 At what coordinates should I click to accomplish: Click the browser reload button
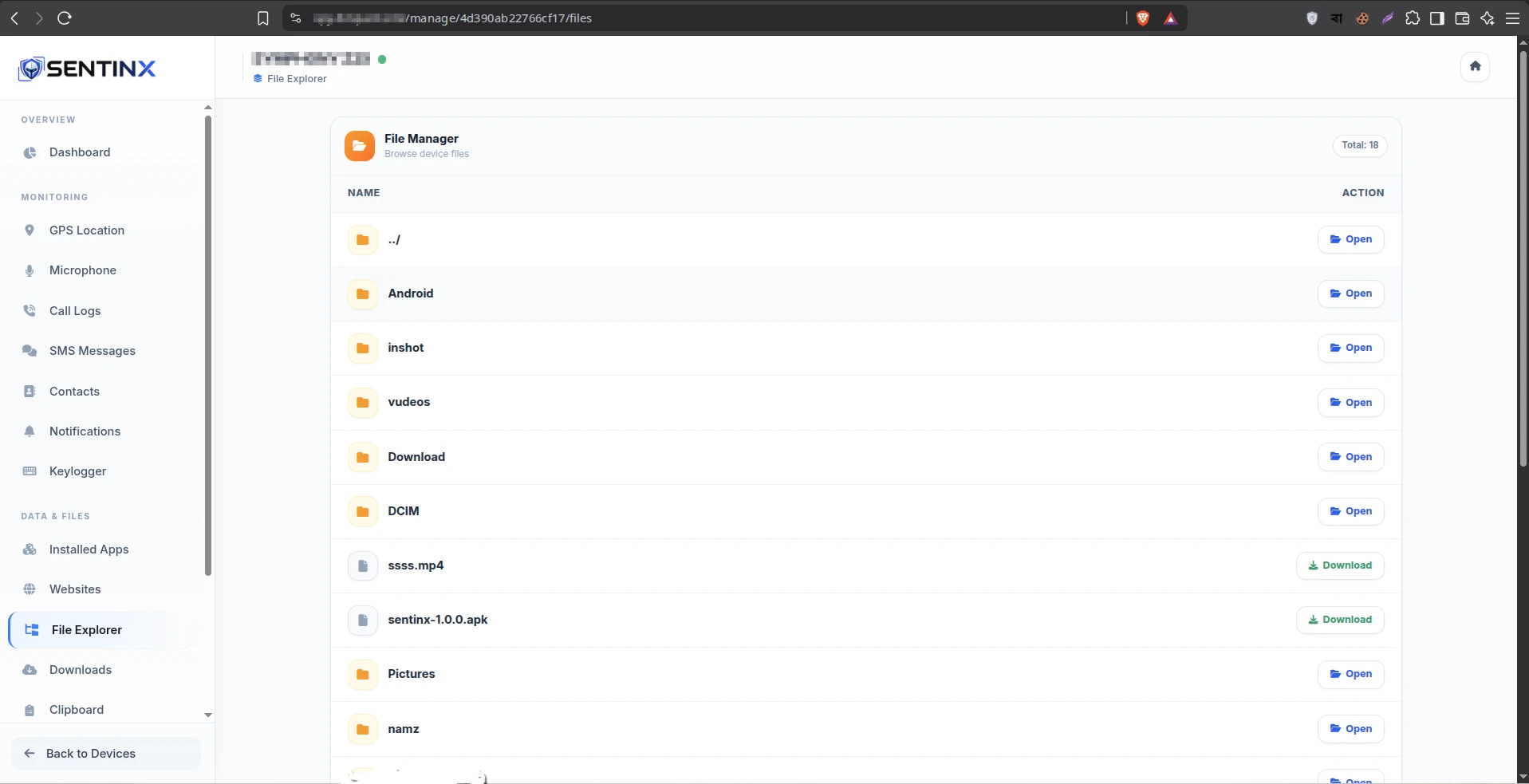(65, 18)
